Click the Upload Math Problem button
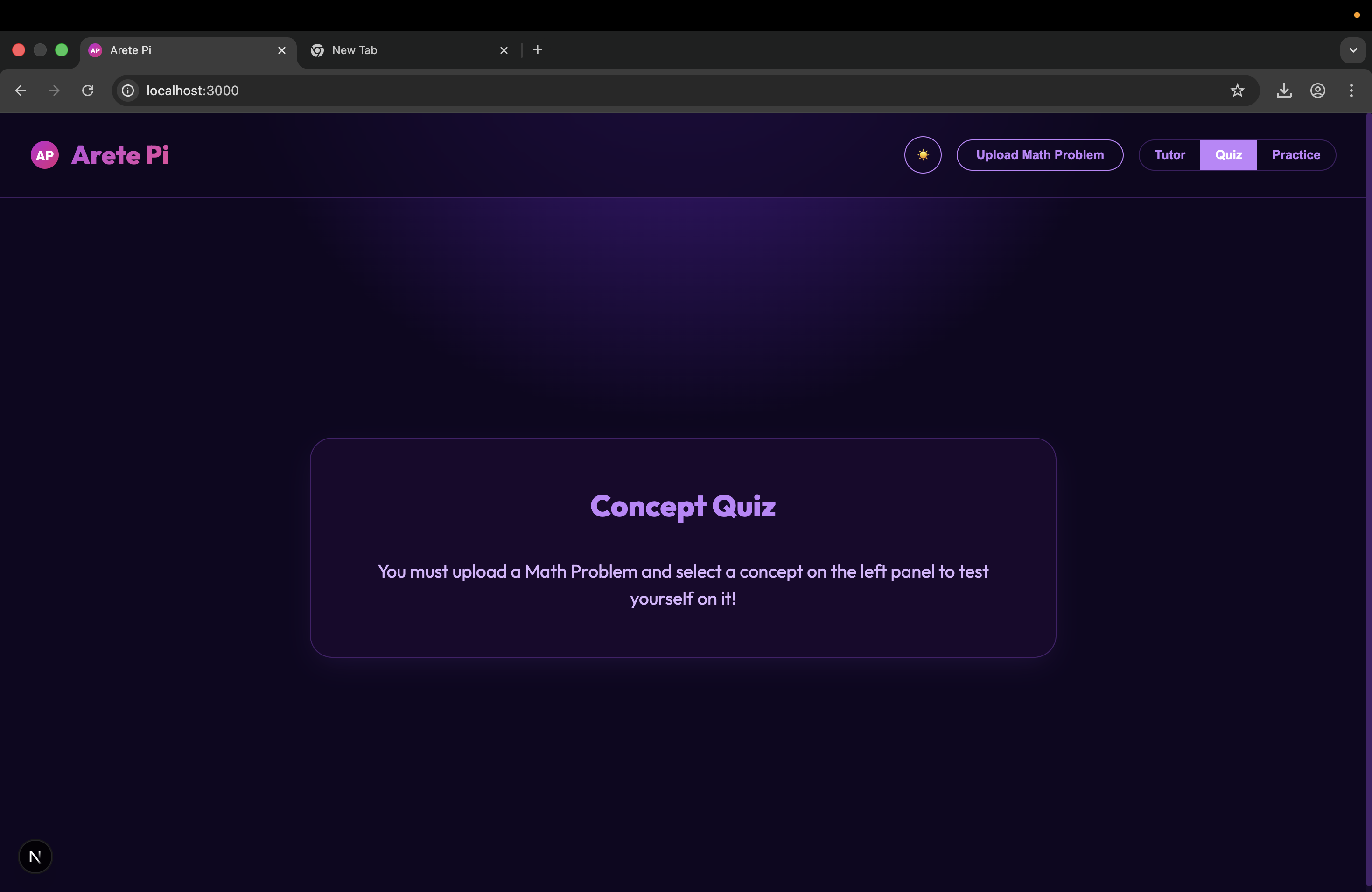The image size is (1372, 892). pyautogui.click(x=1039, y=155)
